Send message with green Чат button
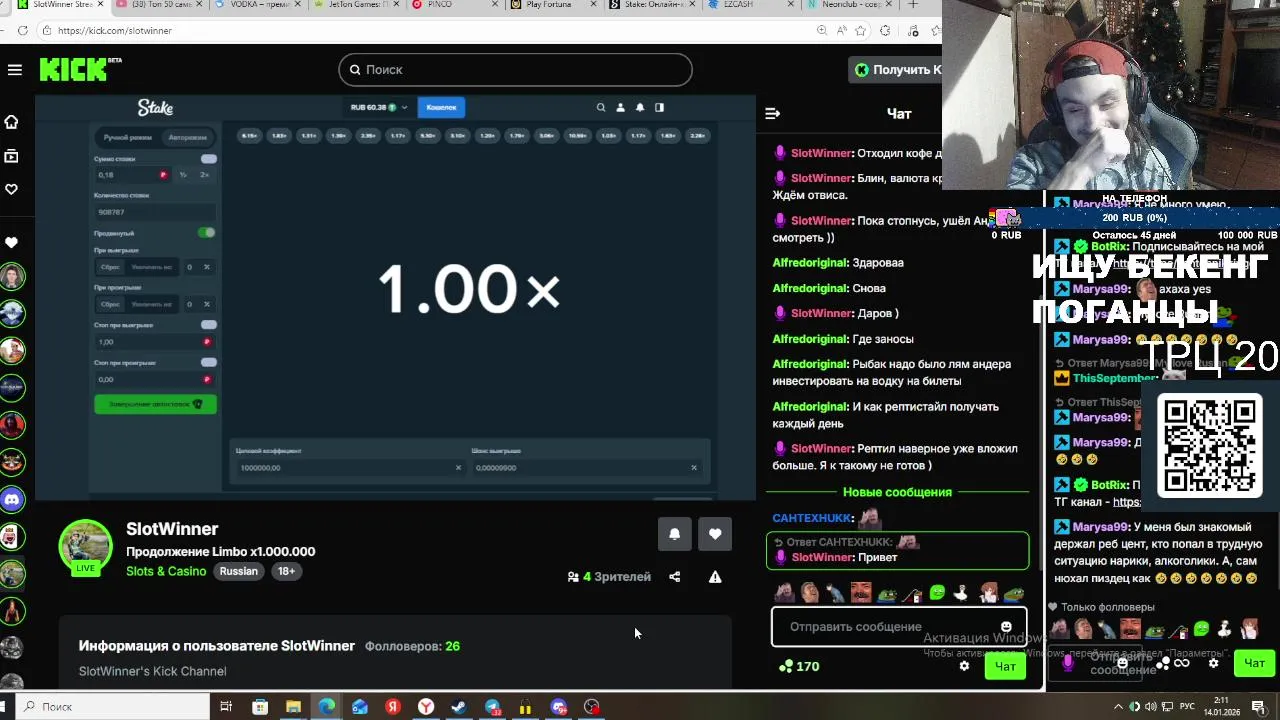 pyautogui.click(x=1005, y=666)
